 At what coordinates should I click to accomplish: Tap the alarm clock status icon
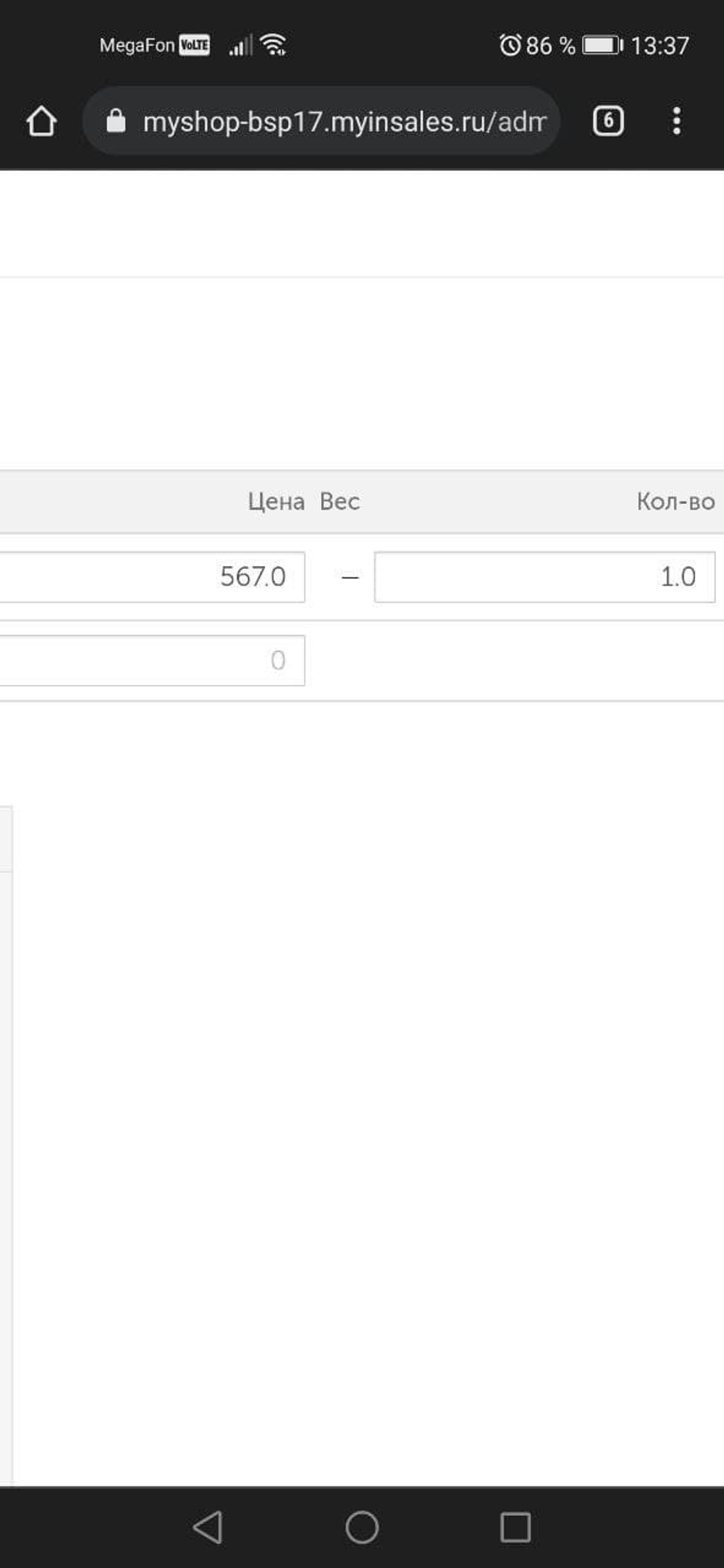(510, 45)
